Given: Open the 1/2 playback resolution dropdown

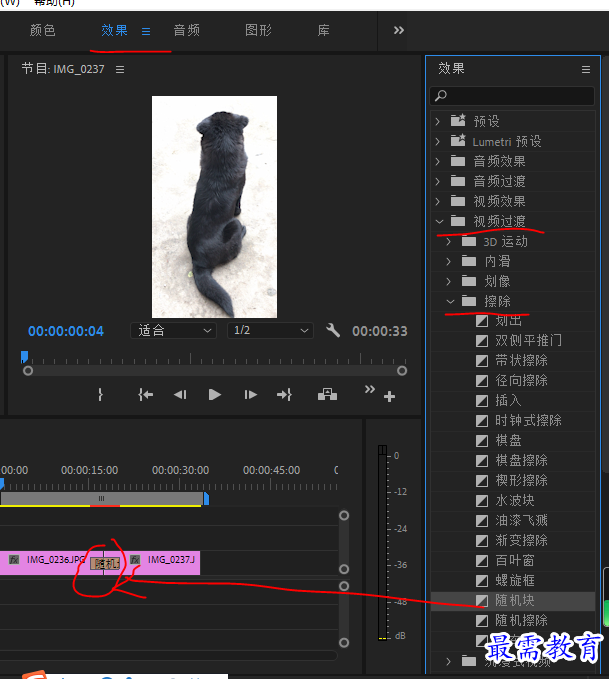Looking at the screenshot, I should coord(270,330).
